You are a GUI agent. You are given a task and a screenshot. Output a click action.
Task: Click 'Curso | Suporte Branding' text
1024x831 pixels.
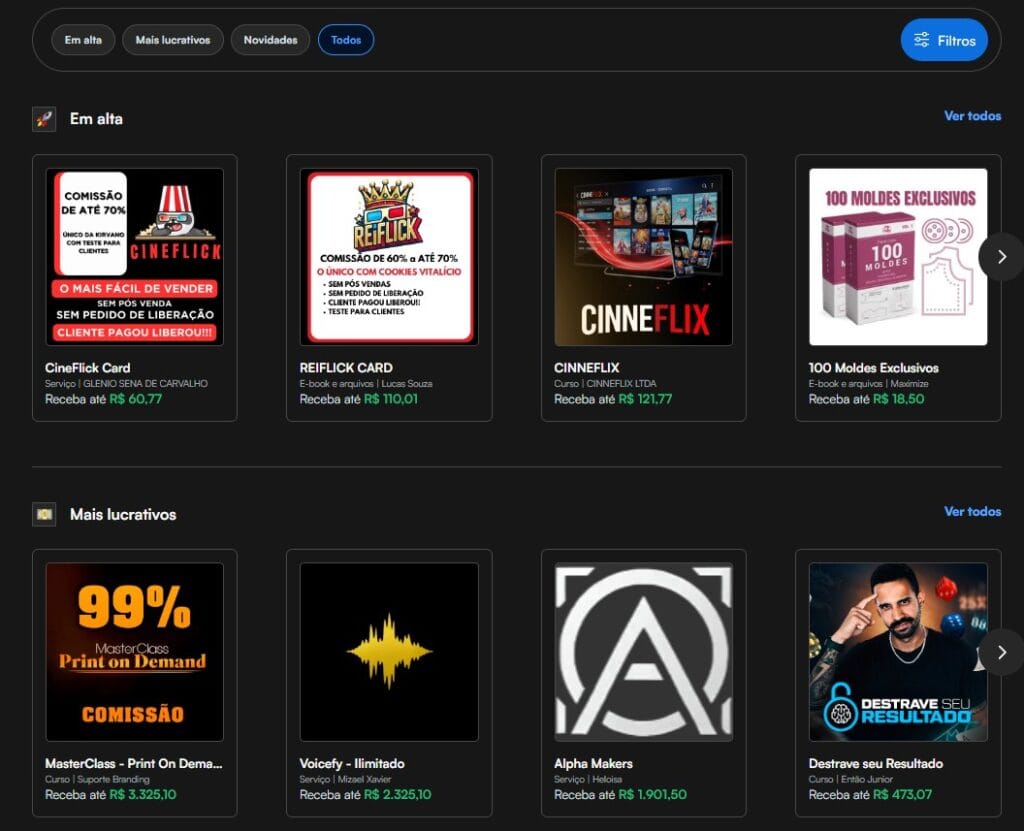point(97,779)
